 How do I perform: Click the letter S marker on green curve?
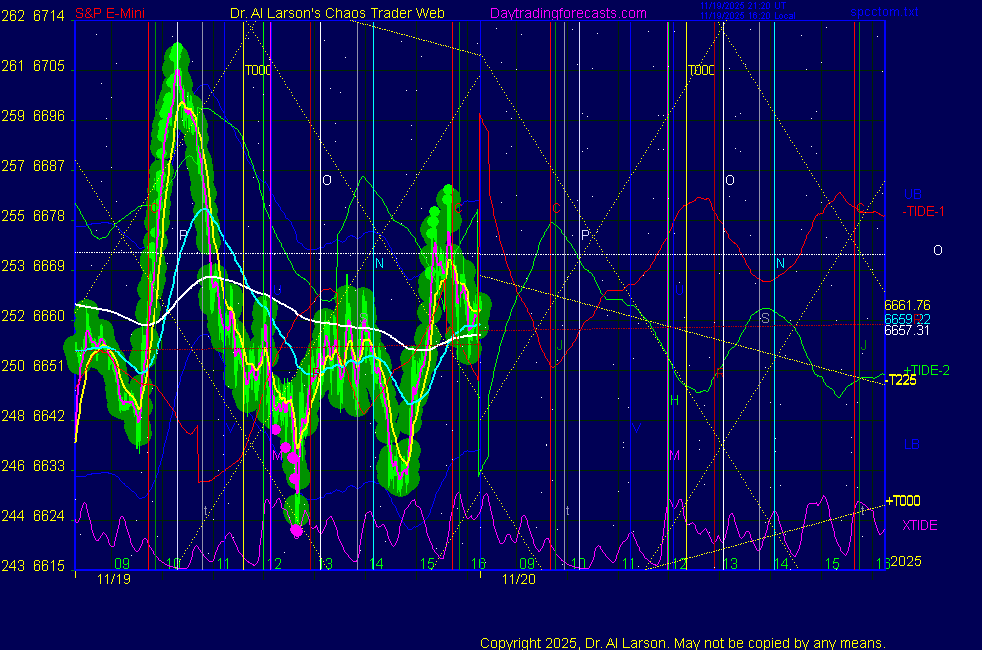pyautogui.click(x=765, y=317)
